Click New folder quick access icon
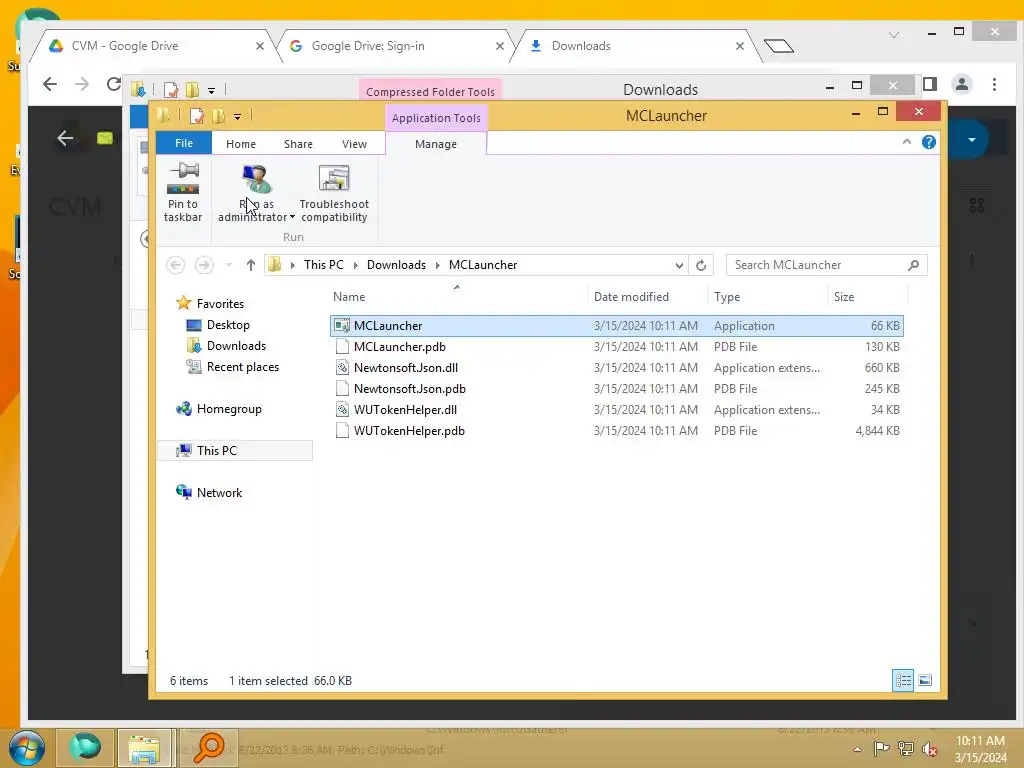This screenshot has height=768, width=1024. tap(218, 116)
